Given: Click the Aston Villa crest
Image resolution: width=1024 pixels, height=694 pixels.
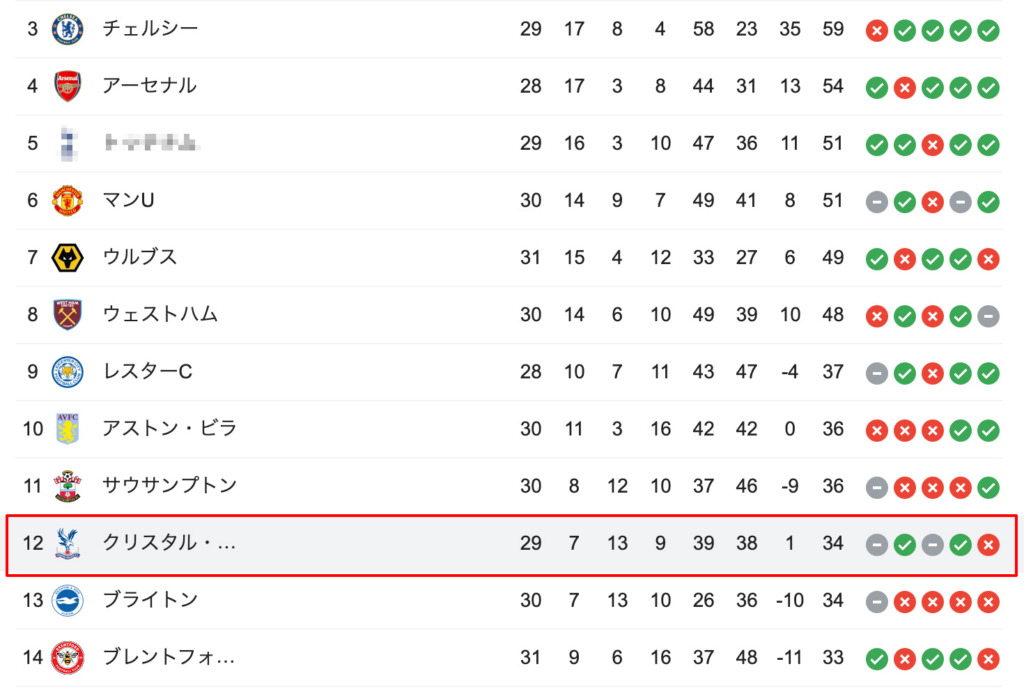Looking at the screenshot, I should tap(67, 429).
